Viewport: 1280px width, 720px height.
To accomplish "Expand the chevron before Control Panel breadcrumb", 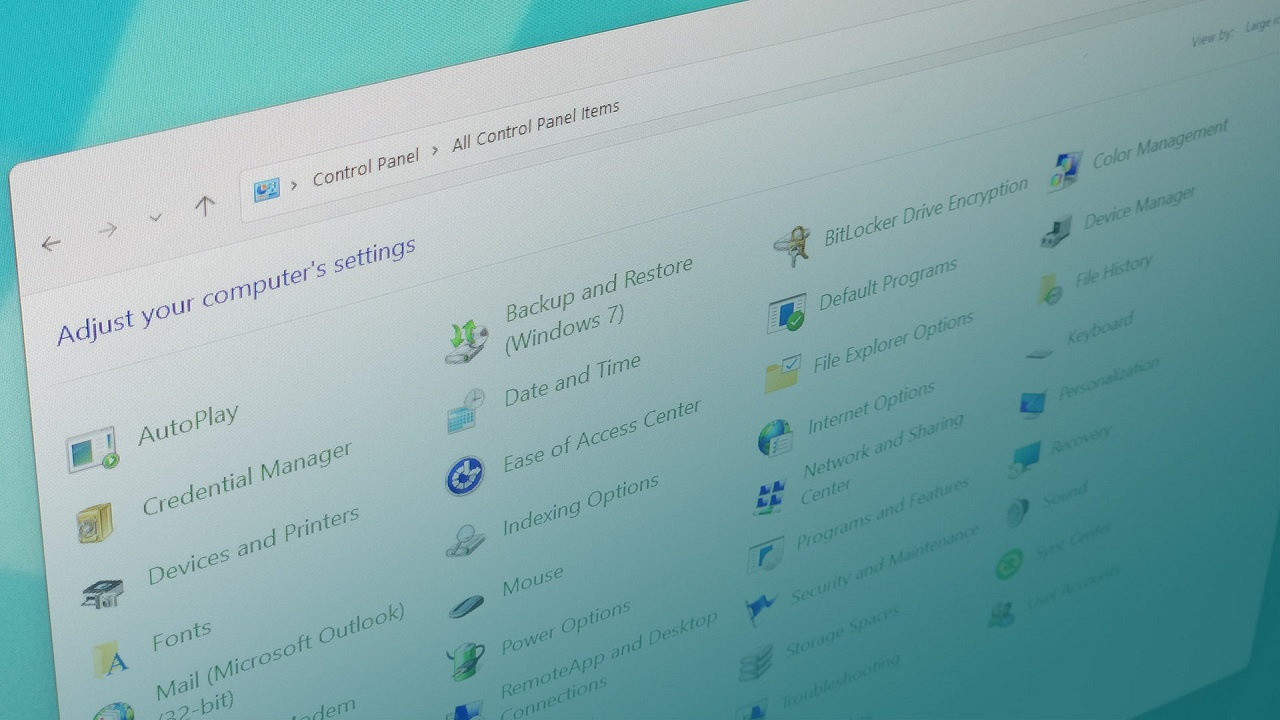I will [x=294, y=184].
